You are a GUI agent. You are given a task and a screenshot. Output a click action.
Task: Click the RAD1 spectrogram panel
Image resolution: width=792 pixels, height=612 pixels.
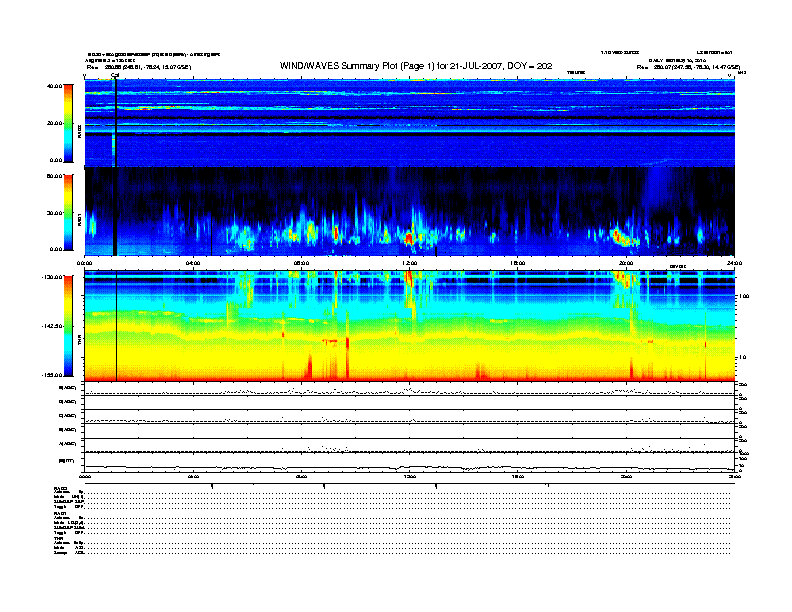click(410, 212)
